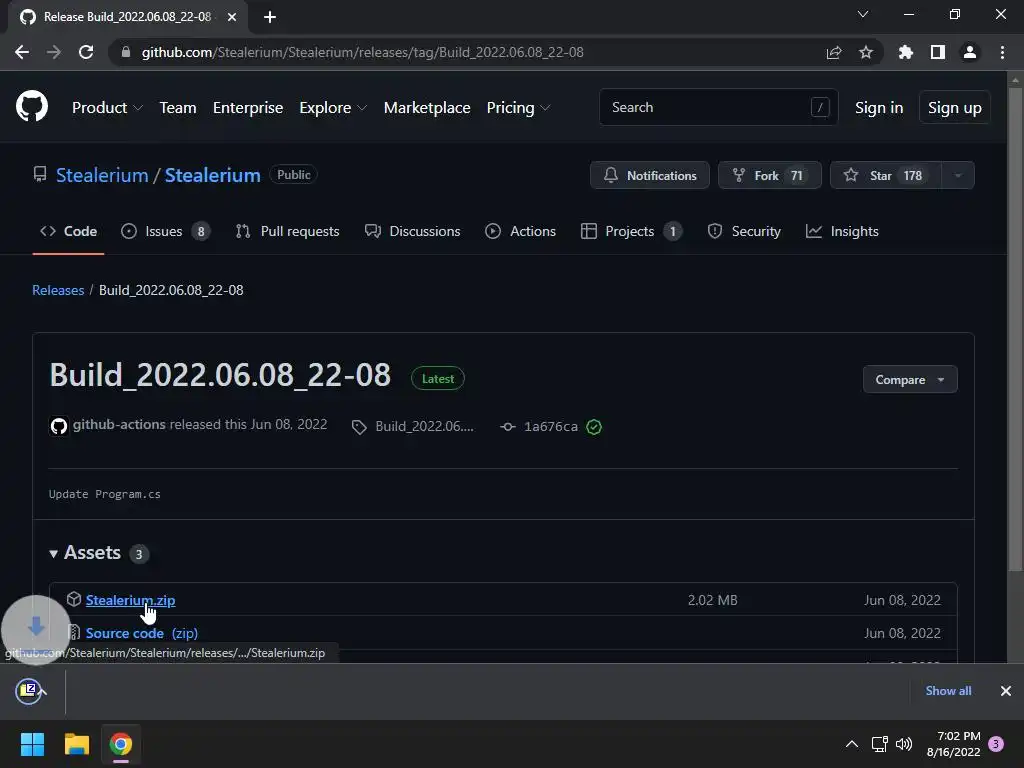1024x768 pixels.
Task: Click the padlock site info icon
Action: (126, 52)
